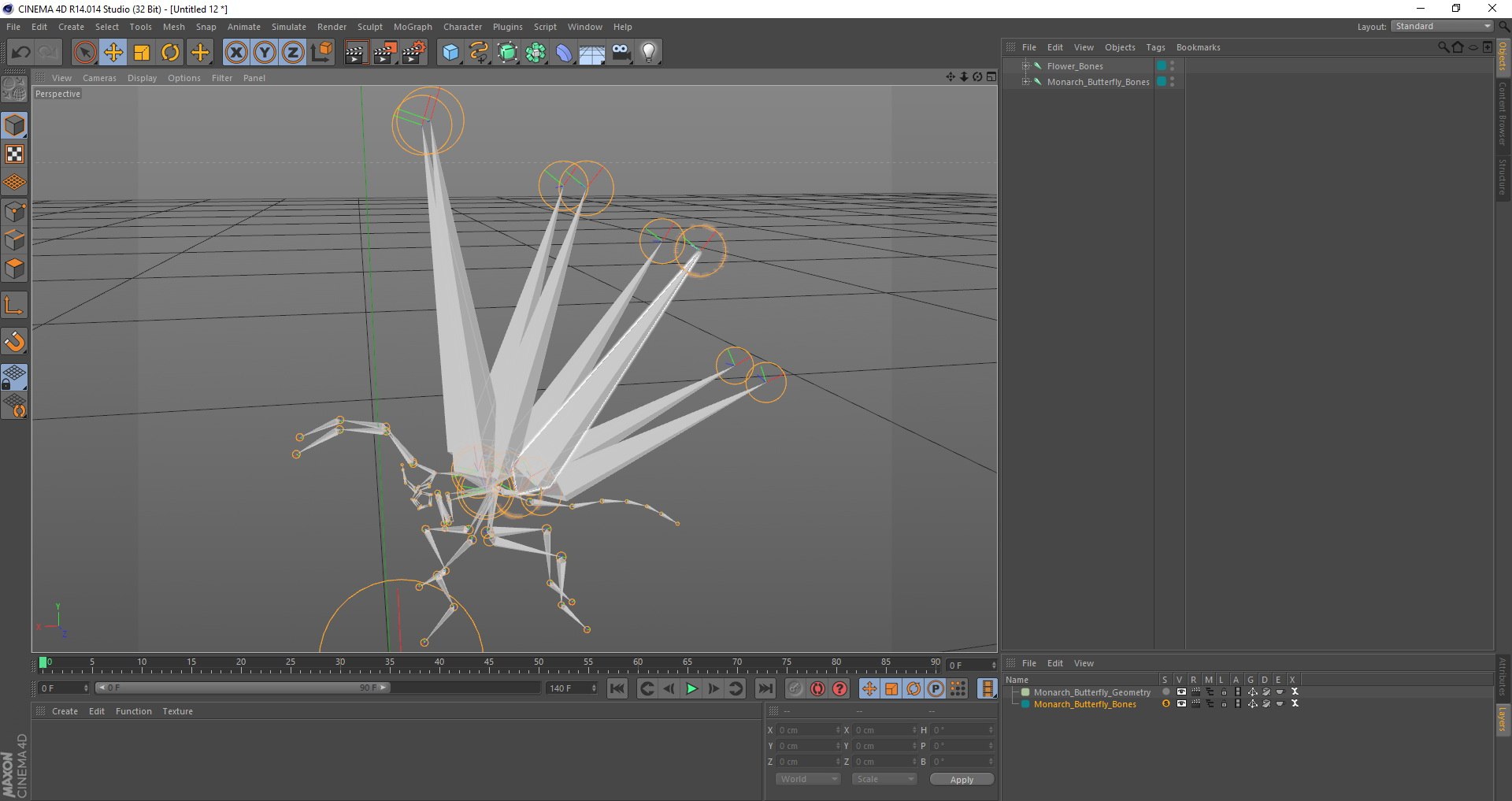Image resolution: width=1512 pixels, height=801 pixels.
Task: Open the Floor environment icon
Action: click(x=592, y=53)
